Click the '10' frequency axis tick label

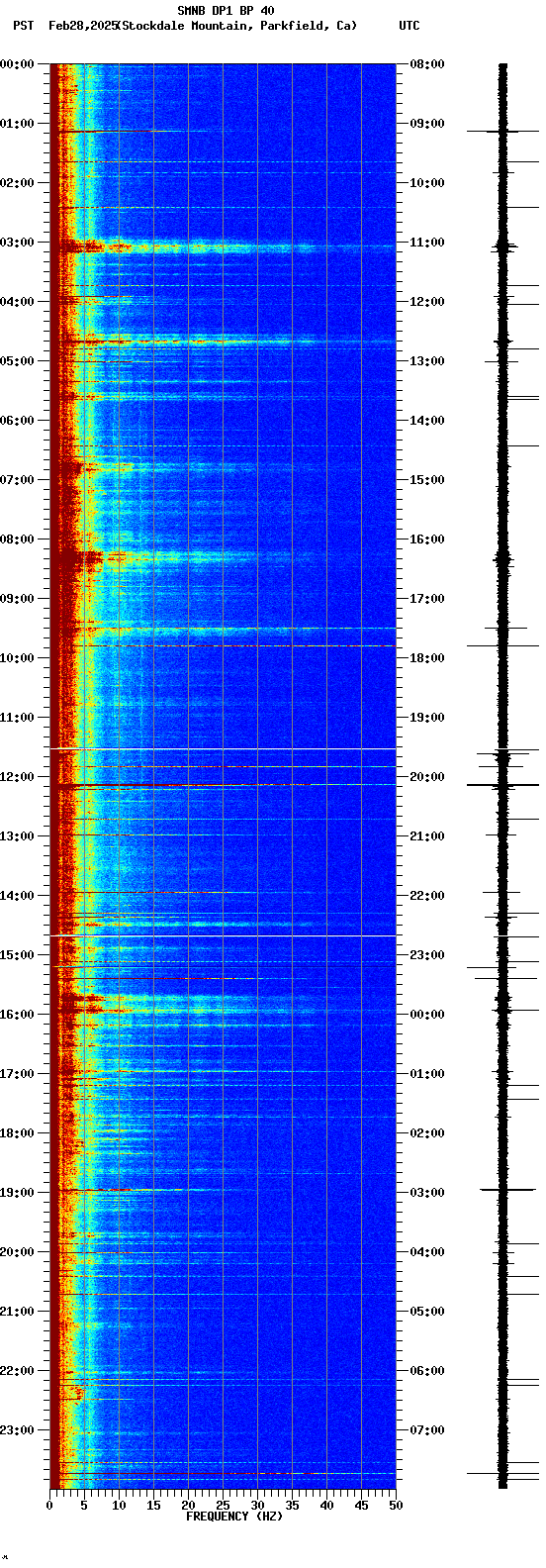click(x=119, y=1506)
